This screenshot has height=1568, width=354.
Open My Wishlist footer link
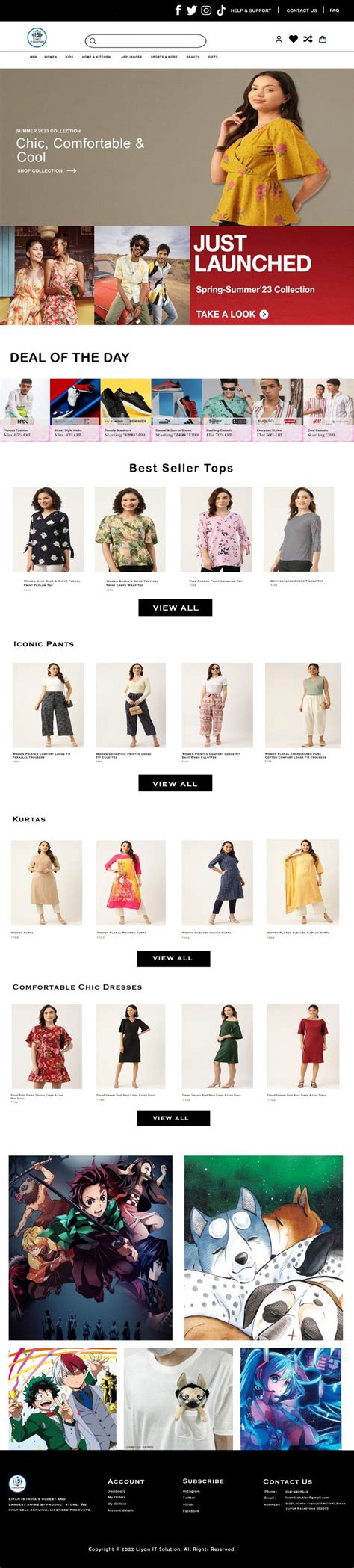(x=117, y=1504)
